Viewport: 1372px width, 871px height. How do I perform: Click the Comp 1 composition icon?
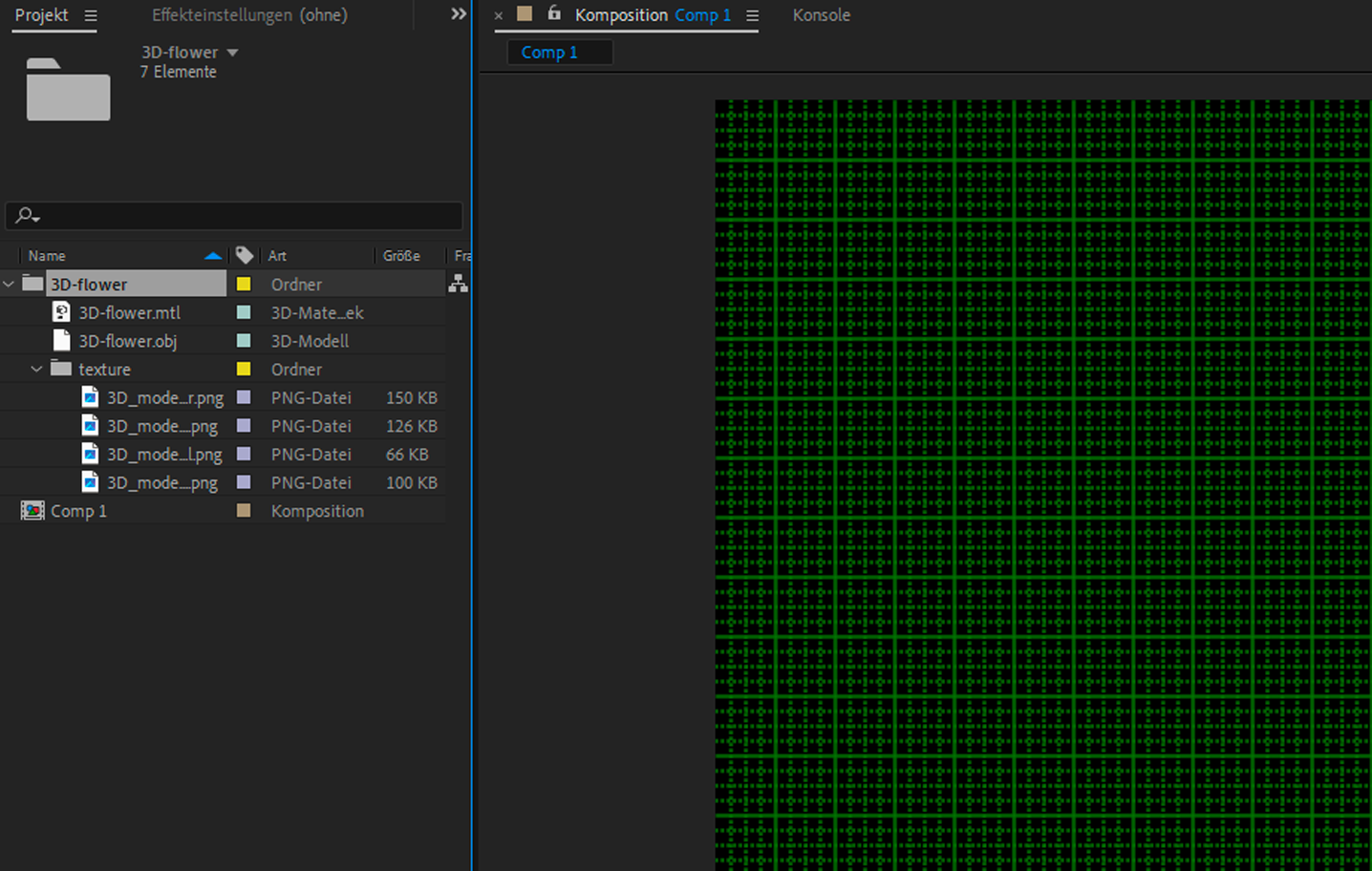point(32,511)
